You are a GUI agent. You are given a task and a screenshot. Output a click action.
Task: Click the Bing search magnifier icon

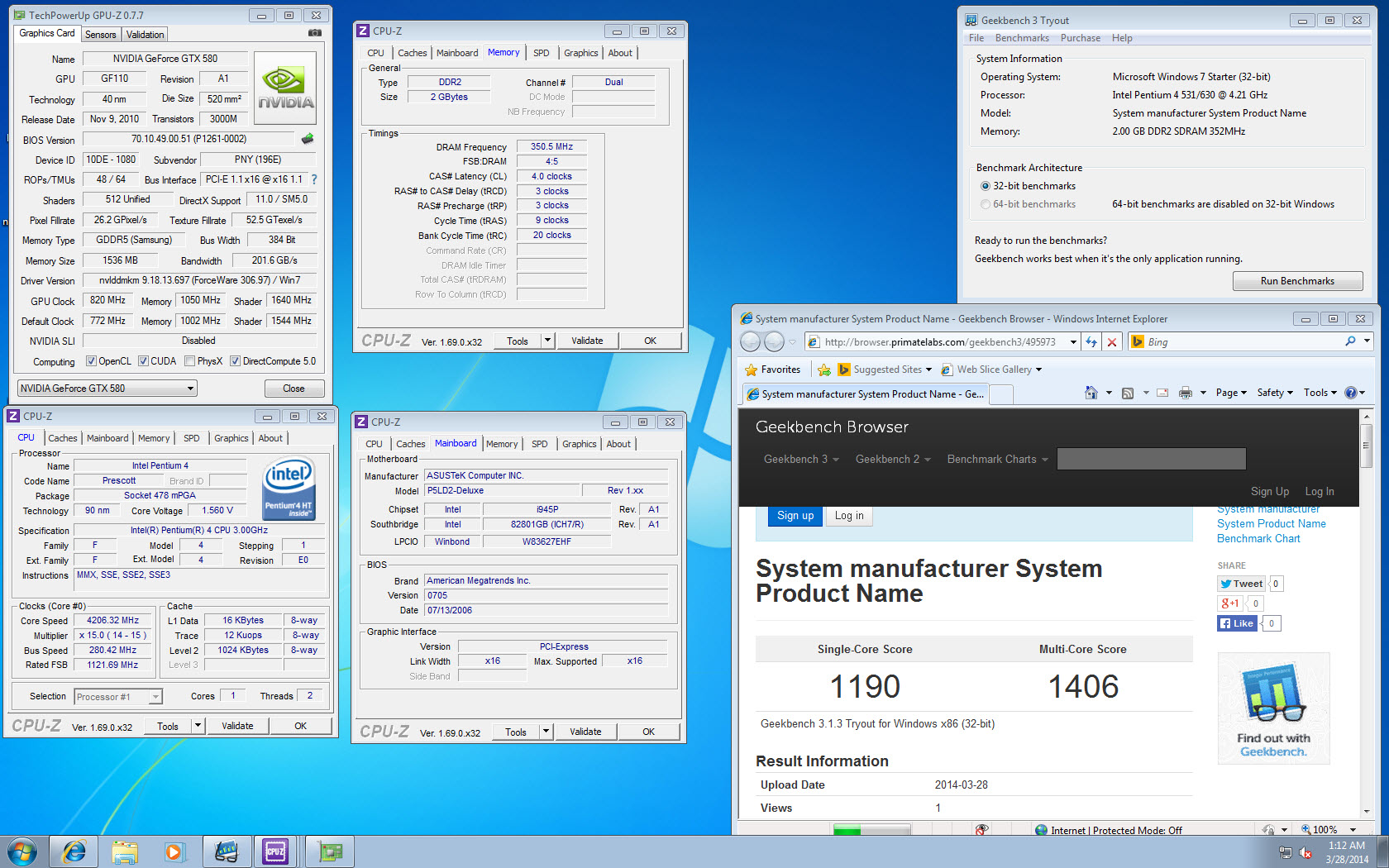[x=1350, y=341]
